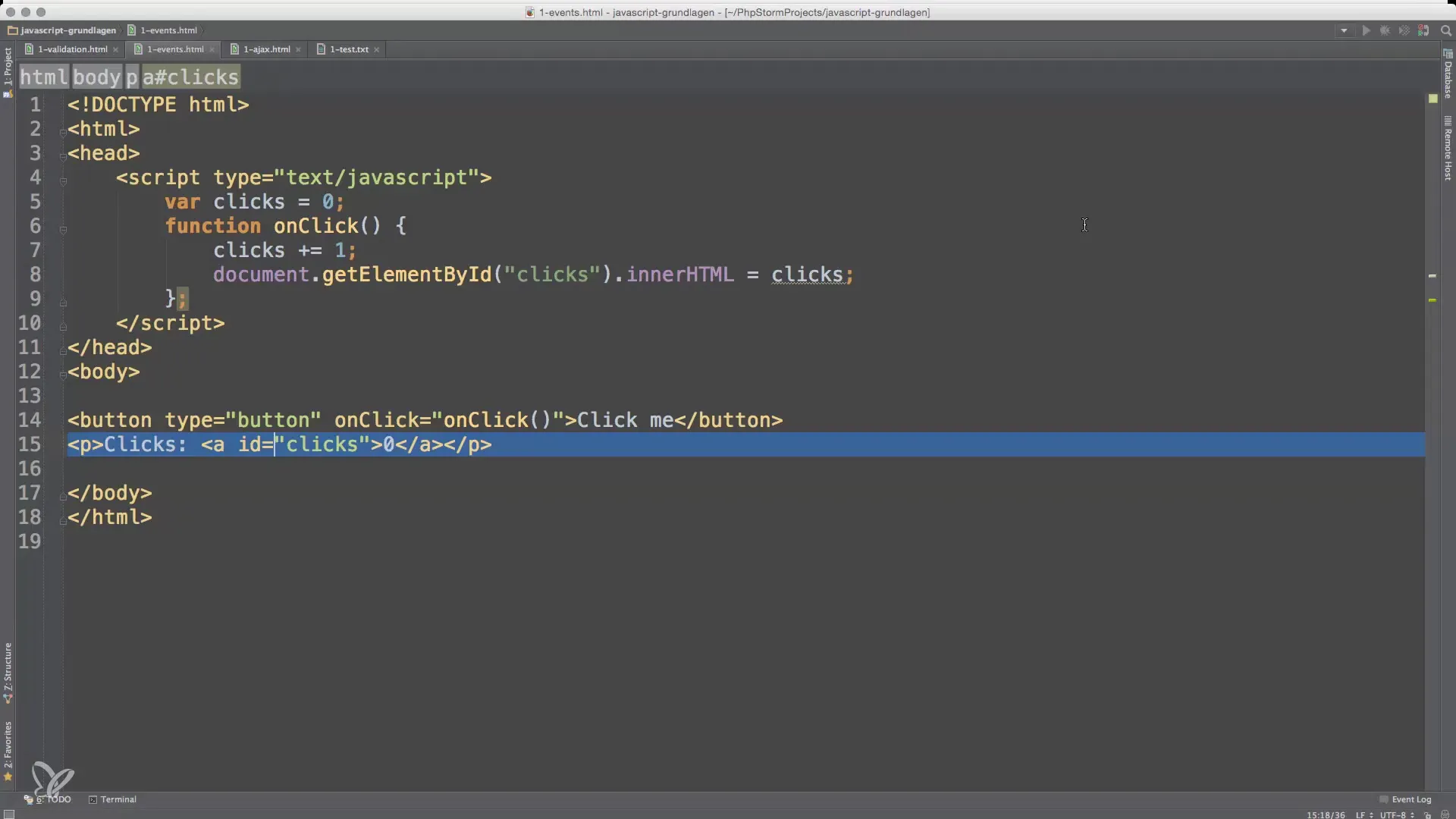Close the 1-test.txt tab
1456x819 pixels.
(377, 50)
